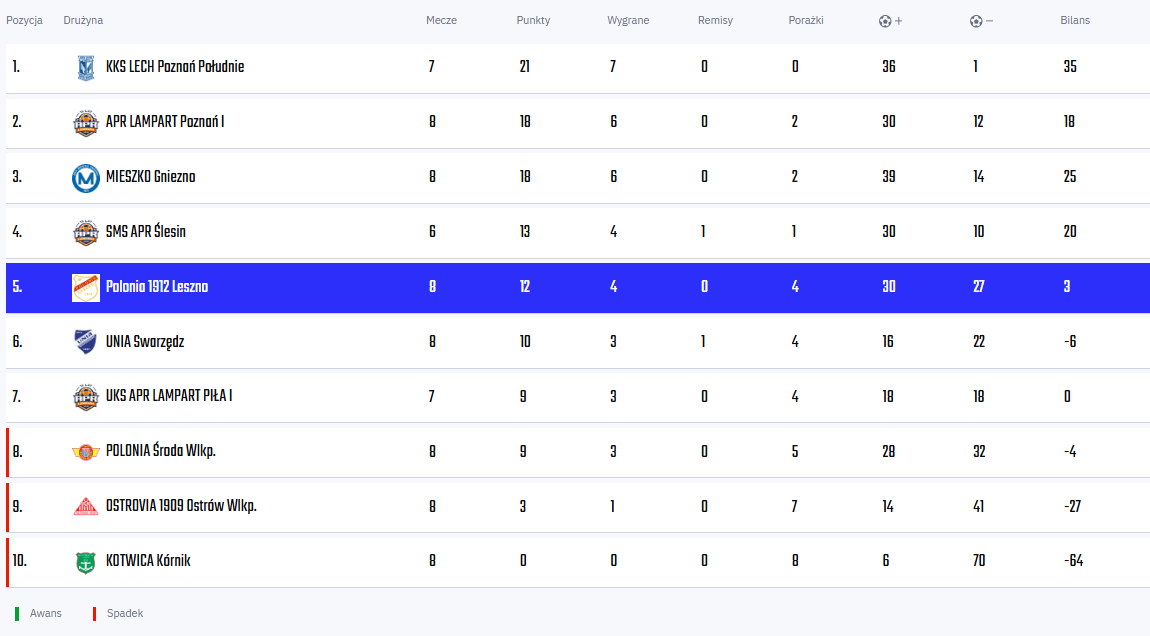Click the Polonia 1912 Leszno crest
The width and height of the screenshot is (1150, 636).
pyautogui.click(x=86, y=288)
